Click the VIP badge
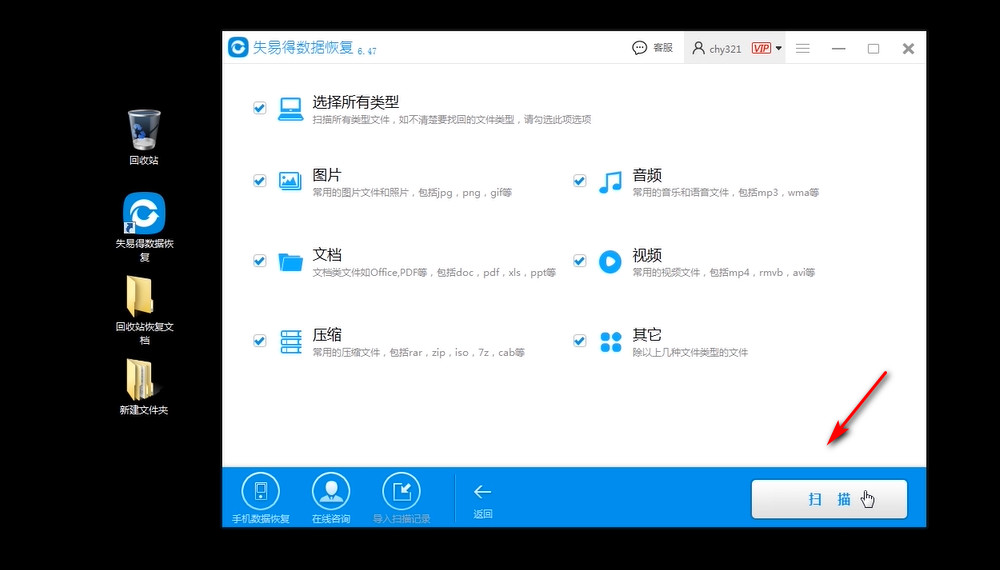 (x=761, y=48)
